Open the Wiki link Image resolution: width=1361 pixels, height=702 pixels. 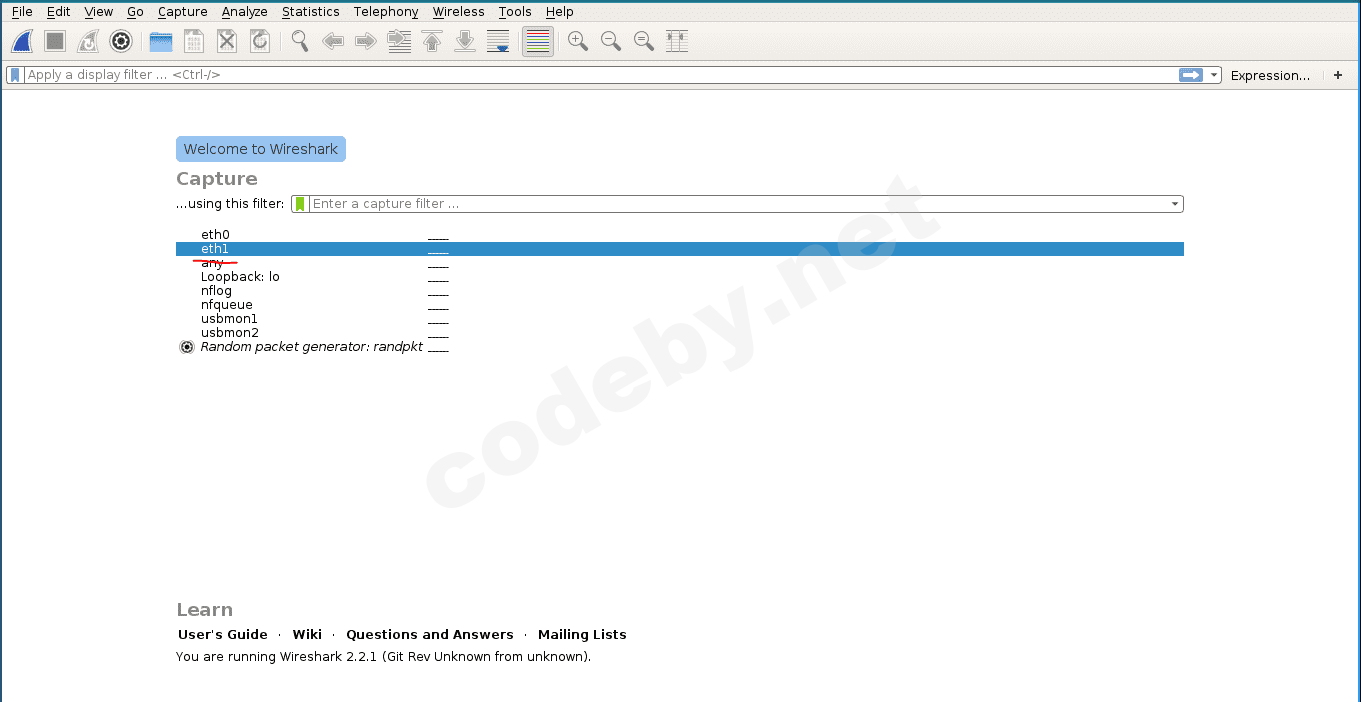coord(307,634)
